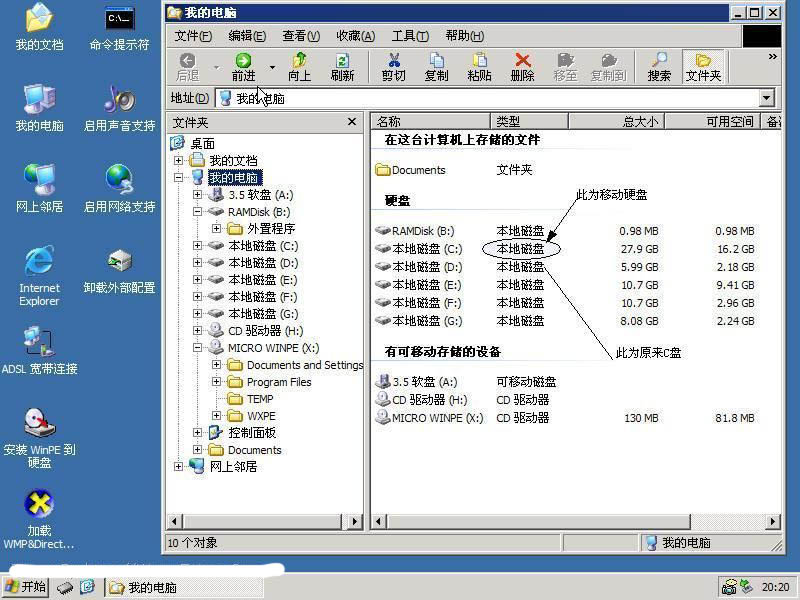Click the 向上 (Up) toolbar icon

(299, 67)
